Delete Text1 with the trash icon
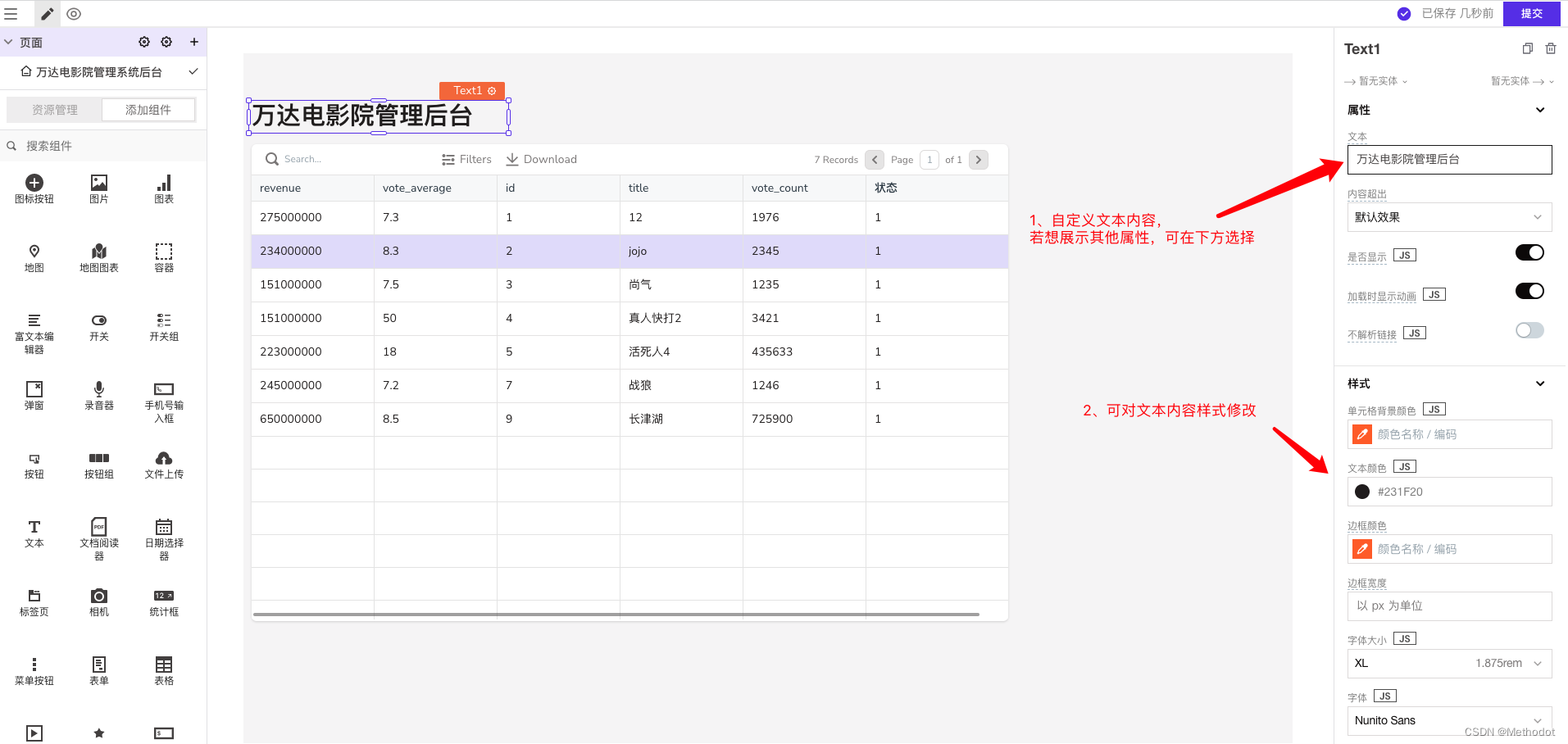The height and width of the screenshot is (744, 1568). [1551, 48]
